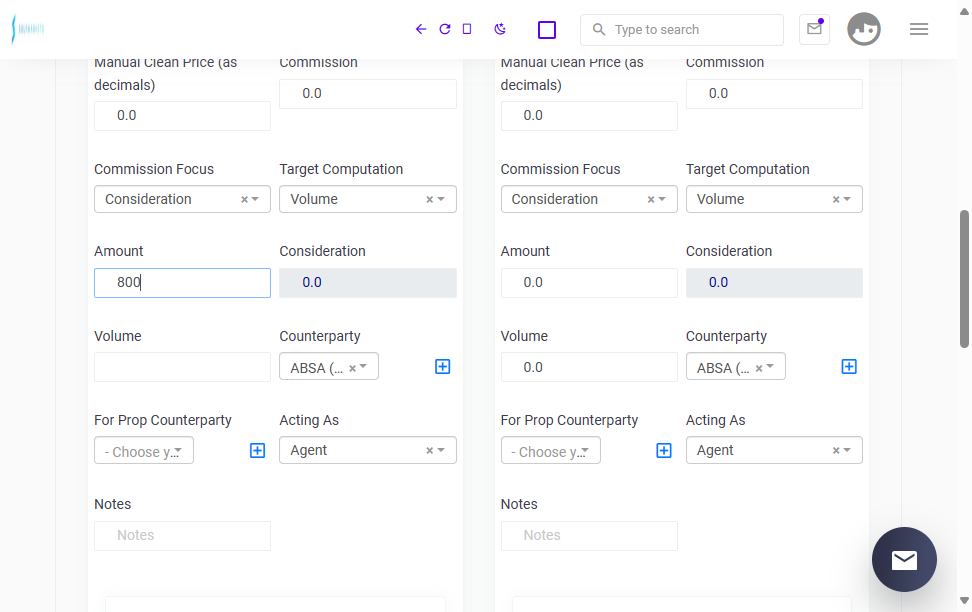972x612 pixels.
Task: Open left For Prop Counterparty dropdown
Action: 144,450
